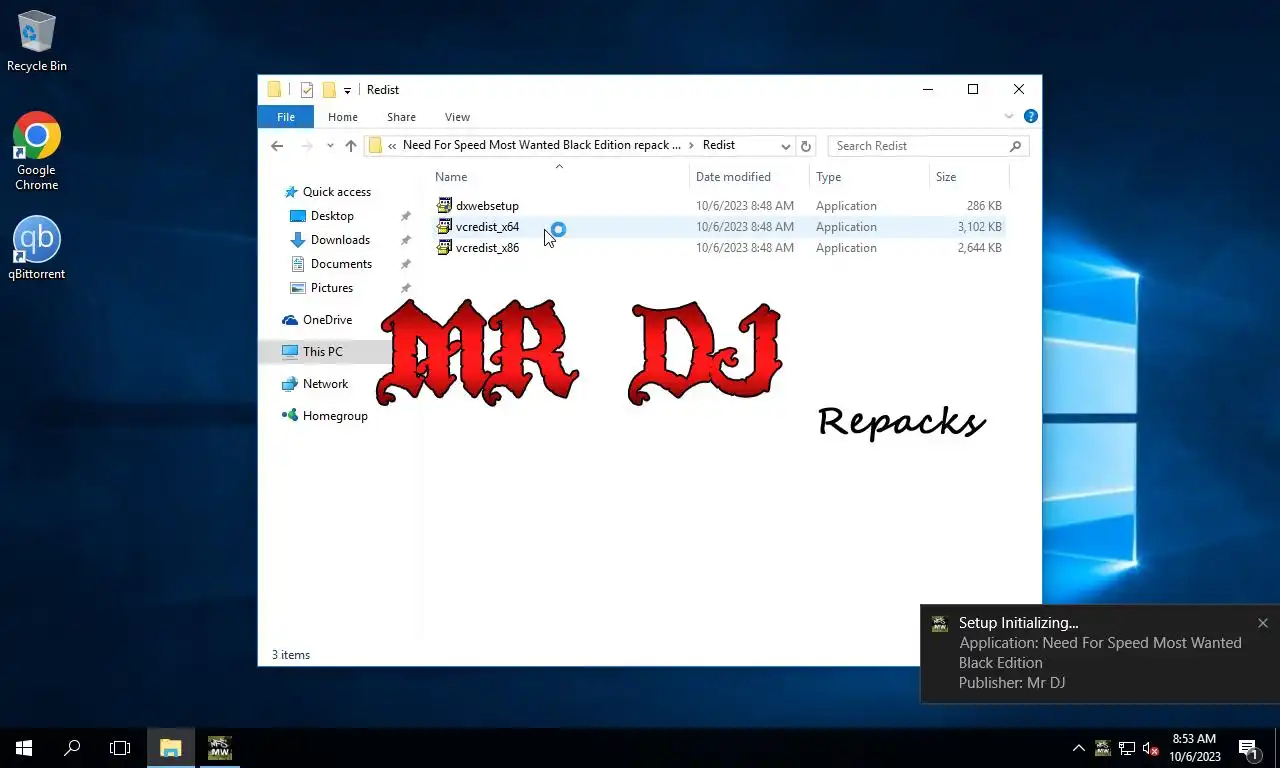This screenshot has width=1280, height=768.
Task: Sort by Date modified column header
Action: coord(749,177)
